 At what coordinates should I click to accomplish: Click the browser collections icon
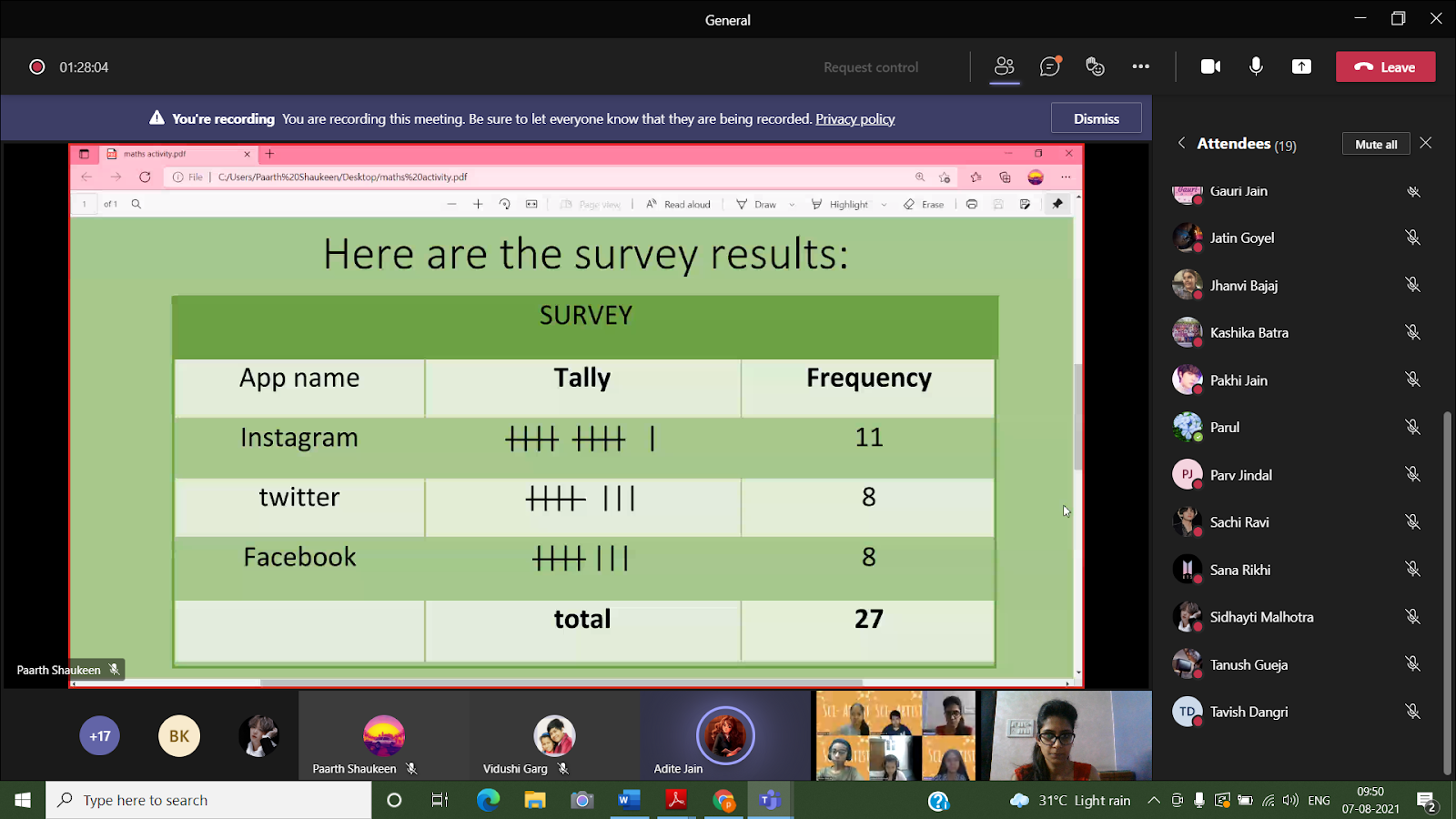(1005, 177)
